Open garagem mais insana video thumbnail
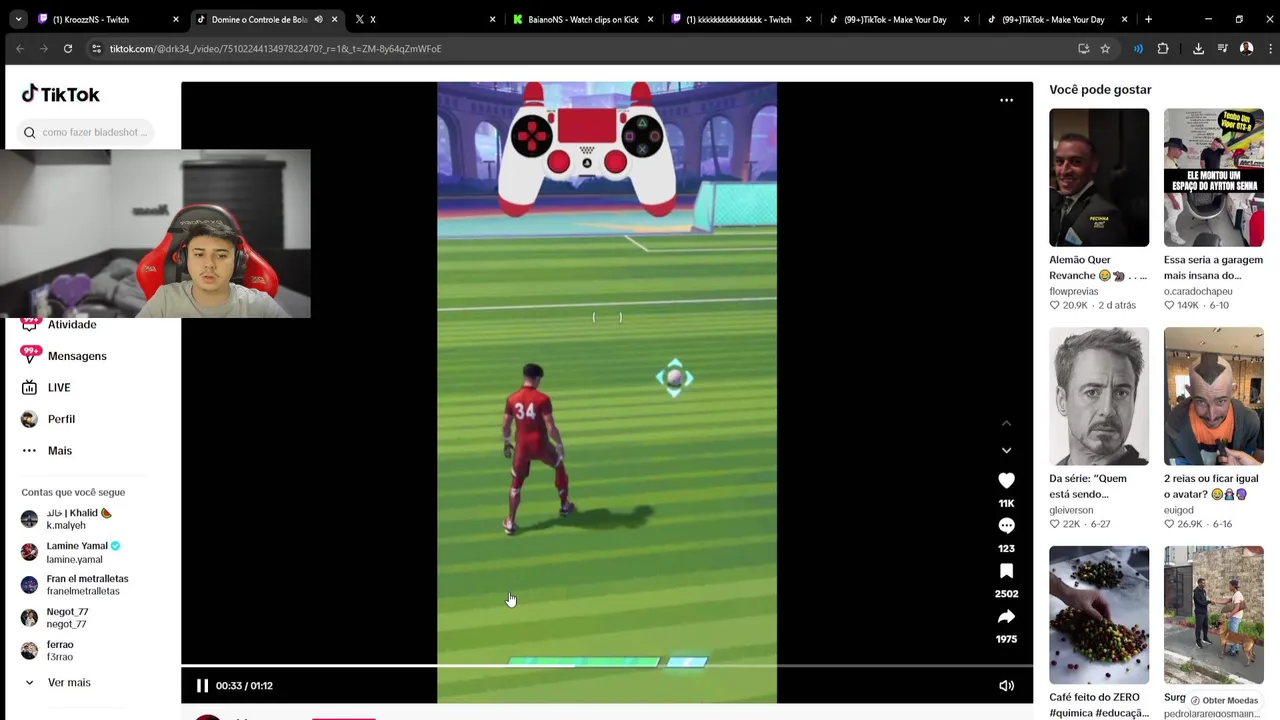This screenshot has width=1280, height=720. tap(1213, 177)
